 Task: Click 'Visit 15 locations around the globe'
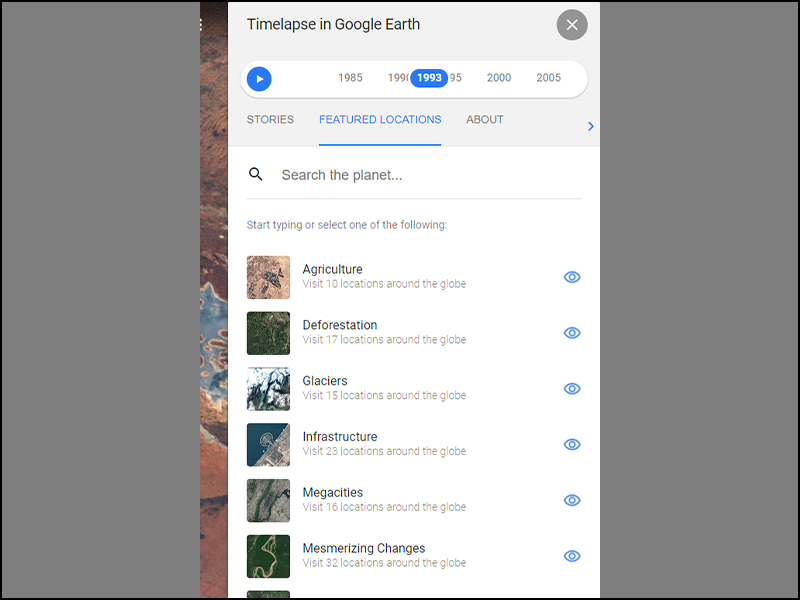tap(384, 395)
